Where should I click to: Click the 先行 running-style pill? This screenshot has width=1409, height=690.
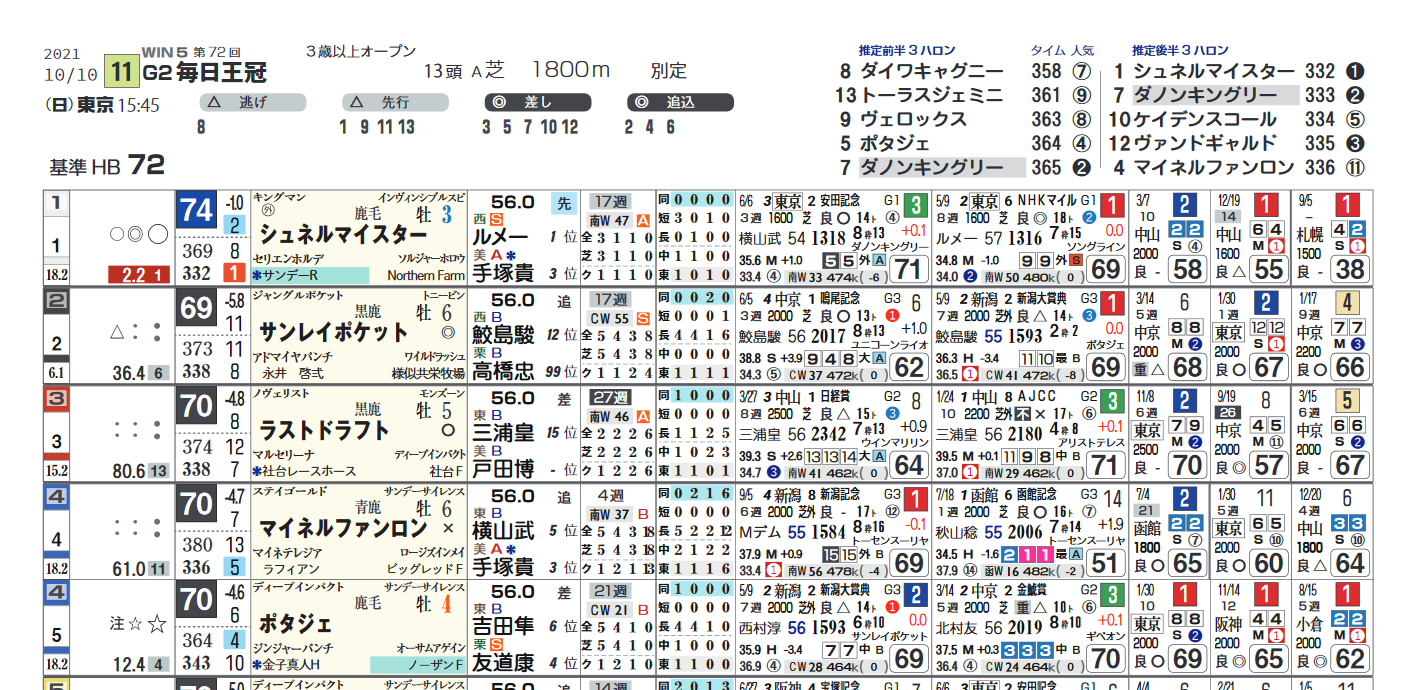(x=394, y=102)
